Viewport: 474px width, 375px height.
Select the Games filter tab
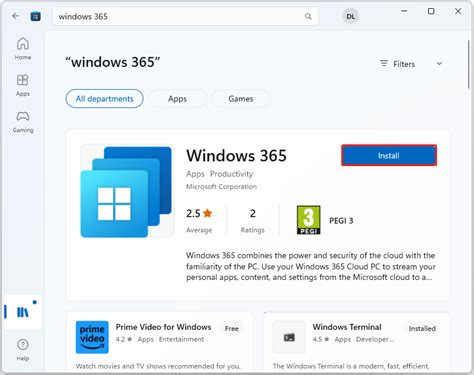pos(241,99)
